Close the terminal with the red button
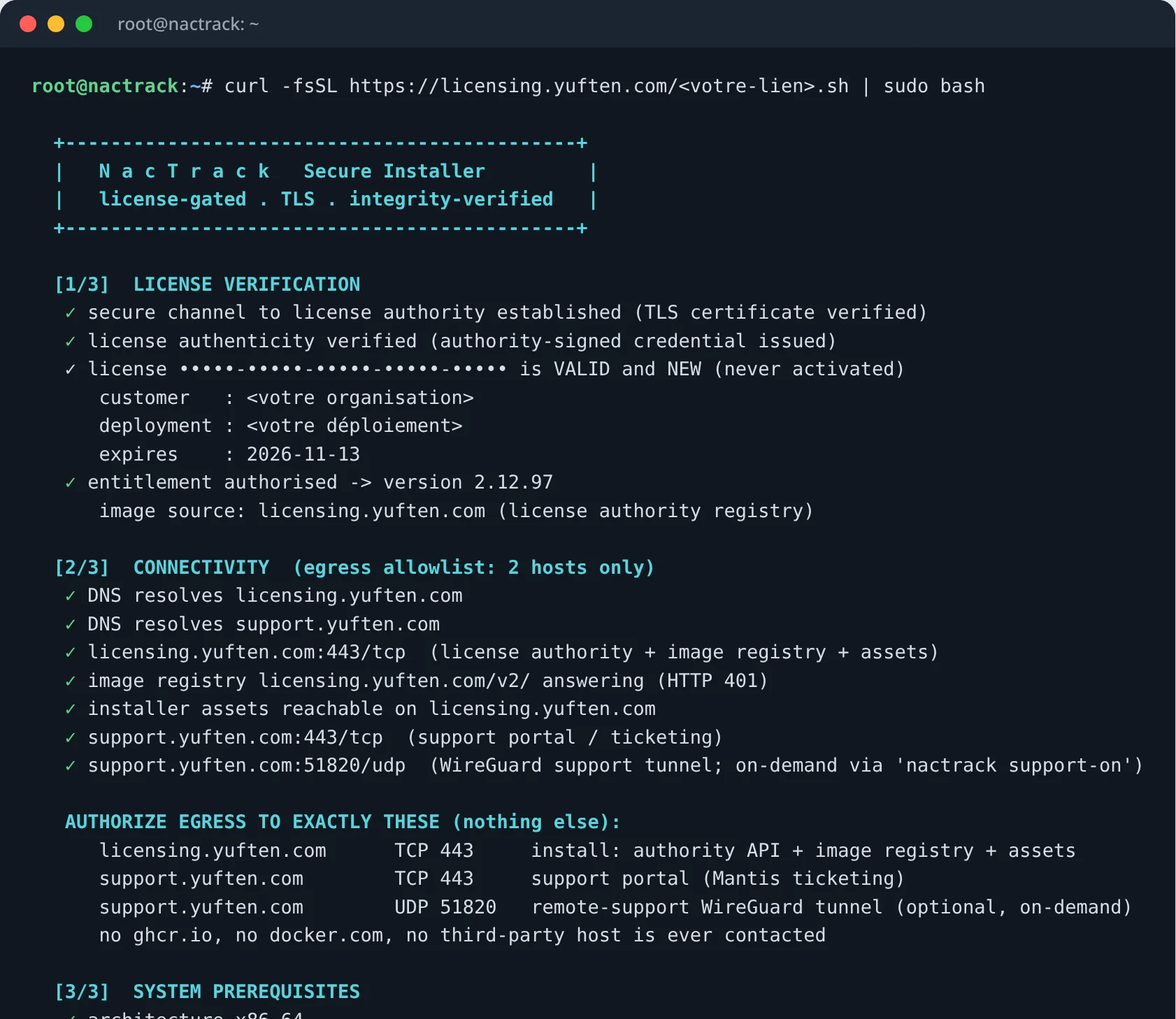 28,24
